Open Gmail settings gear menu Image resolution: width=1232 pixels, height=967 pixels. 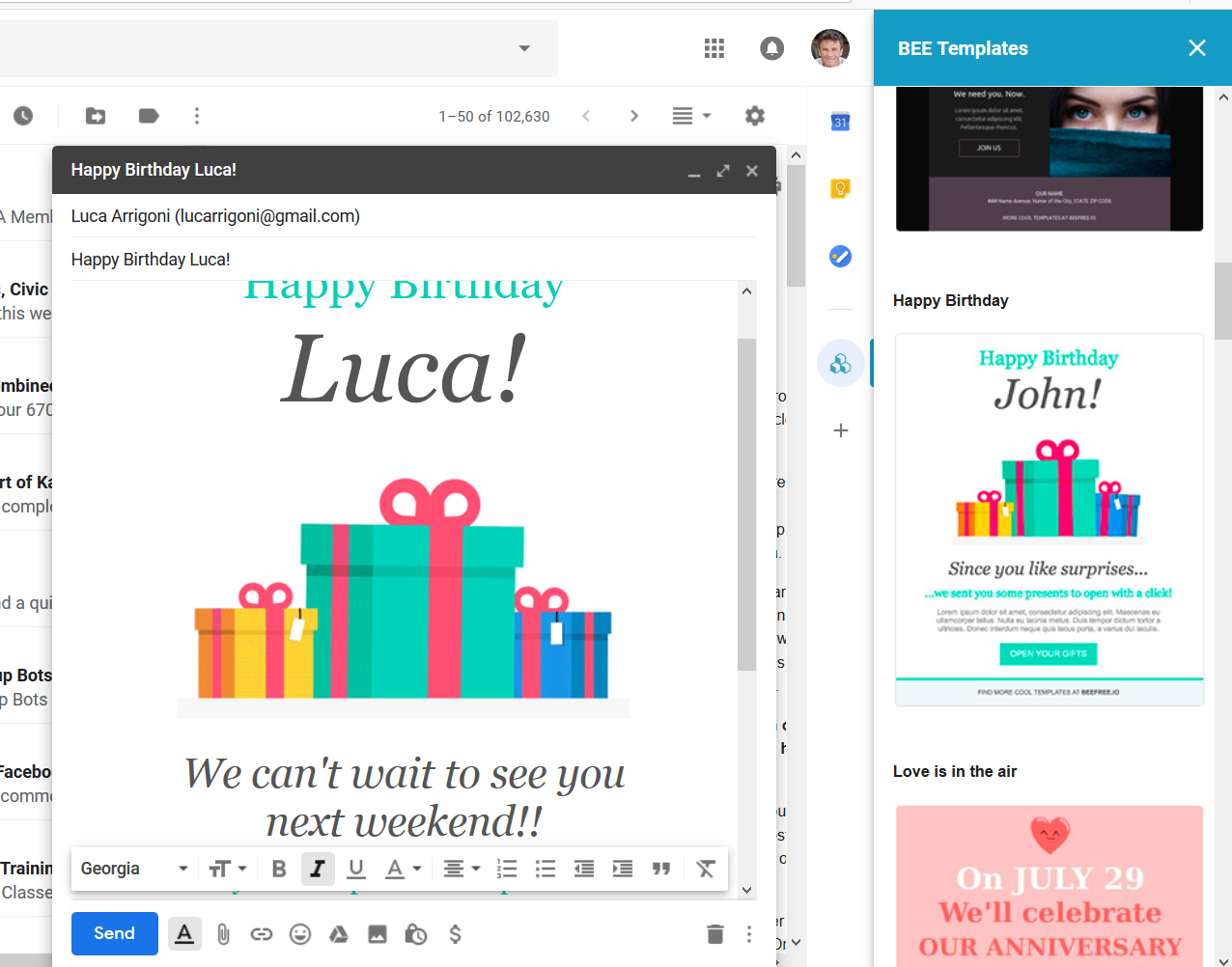[754, 116]
